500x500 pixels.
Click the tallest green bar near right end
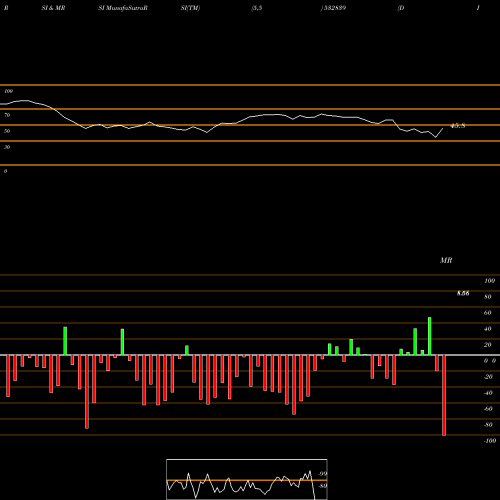(x=430, y=336)
